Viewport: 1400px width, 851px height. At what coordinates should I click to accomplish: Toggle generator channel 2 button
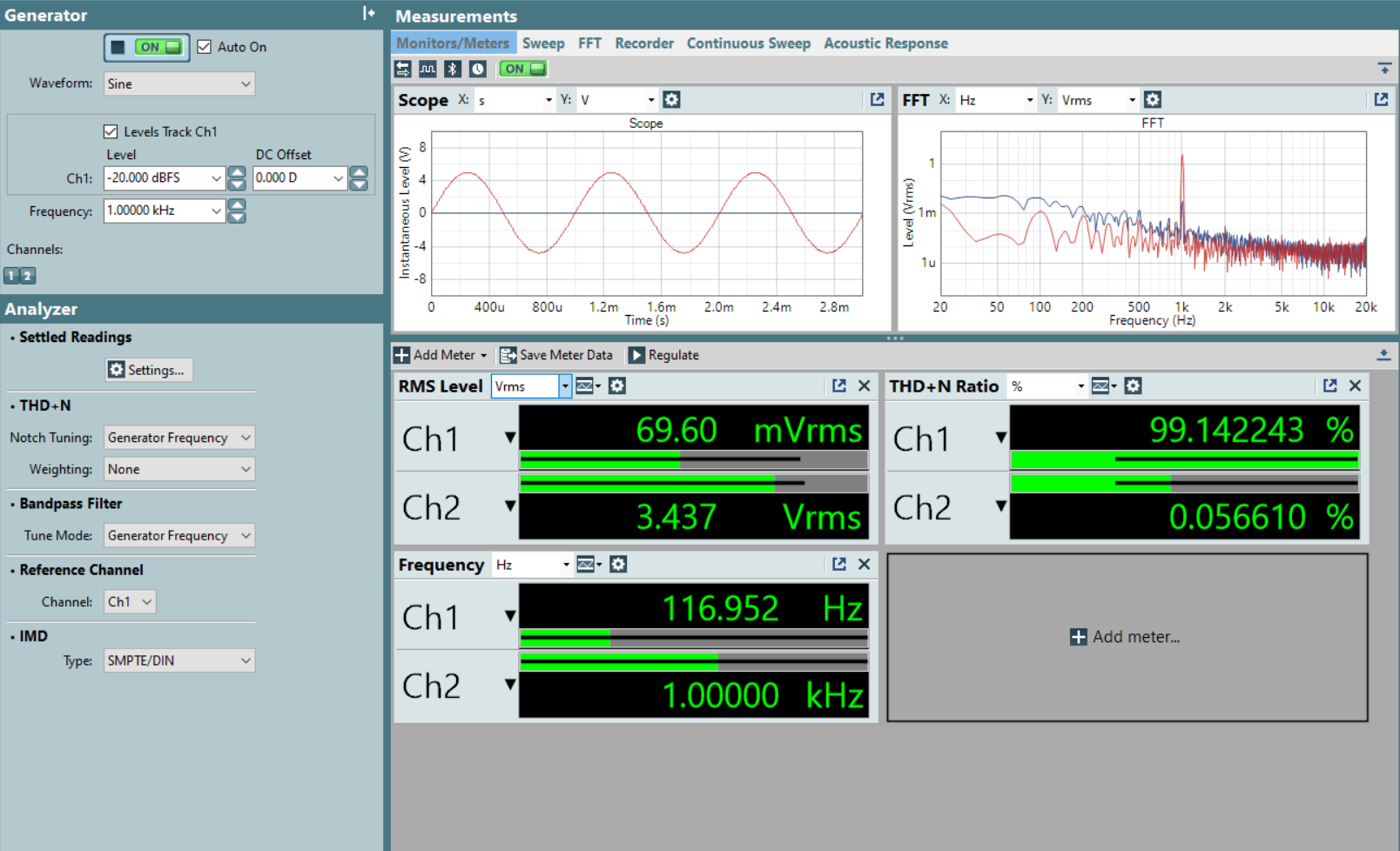(28, 276)
